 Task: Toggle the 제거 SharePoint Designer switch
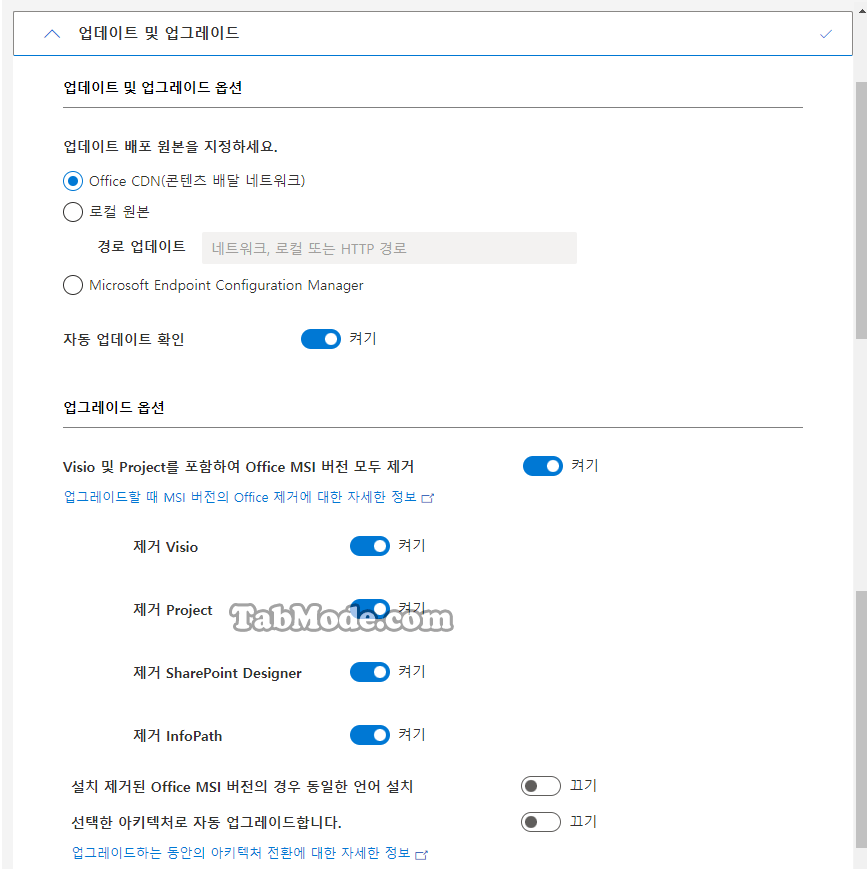[x=370, y=672]
